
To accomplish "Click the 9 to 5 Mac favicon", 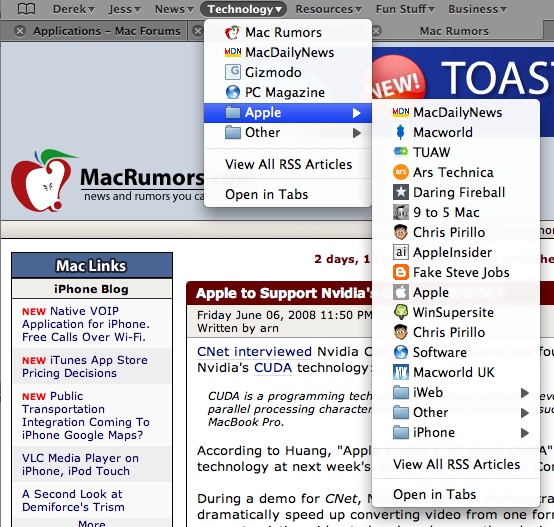I will tap(401, 212).
